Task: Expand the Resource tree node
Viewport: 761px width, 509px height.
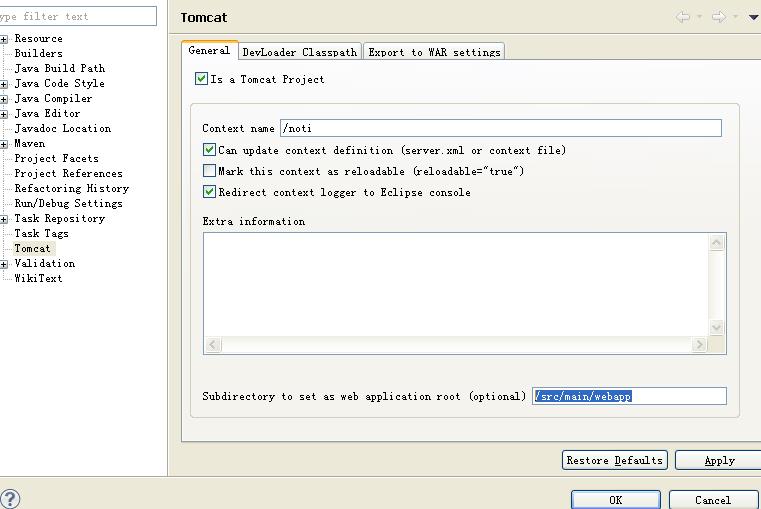Action: tap(5, 39)
